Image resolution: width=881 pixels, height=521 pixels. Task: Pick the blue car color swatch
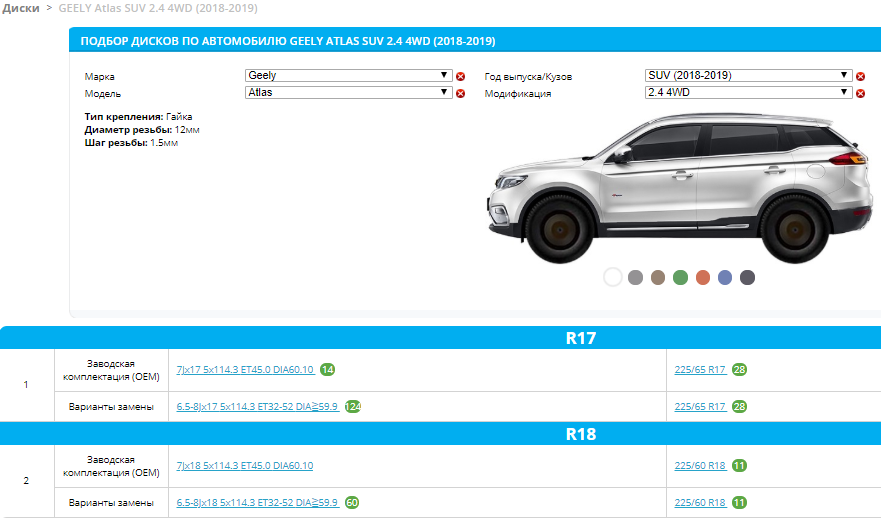(x=725, y=277)
